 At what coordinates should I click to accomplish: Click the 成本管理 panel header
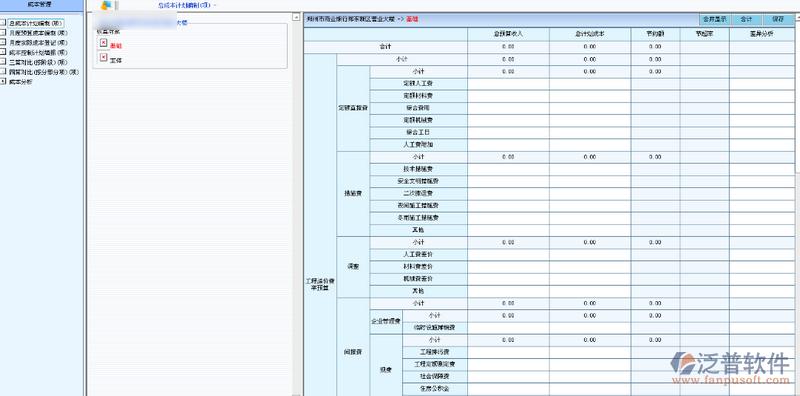click(42, 4)
